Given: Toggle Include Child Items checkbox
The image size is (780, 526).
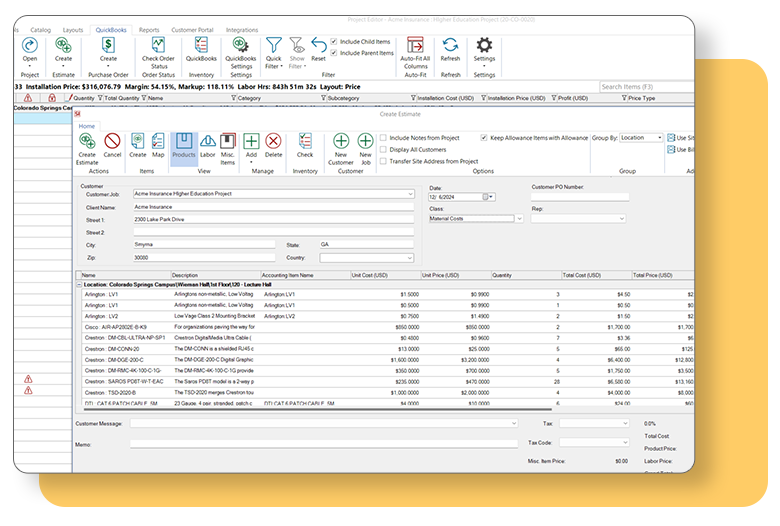Looking at the screenshot, I should (x=334, y=41).
